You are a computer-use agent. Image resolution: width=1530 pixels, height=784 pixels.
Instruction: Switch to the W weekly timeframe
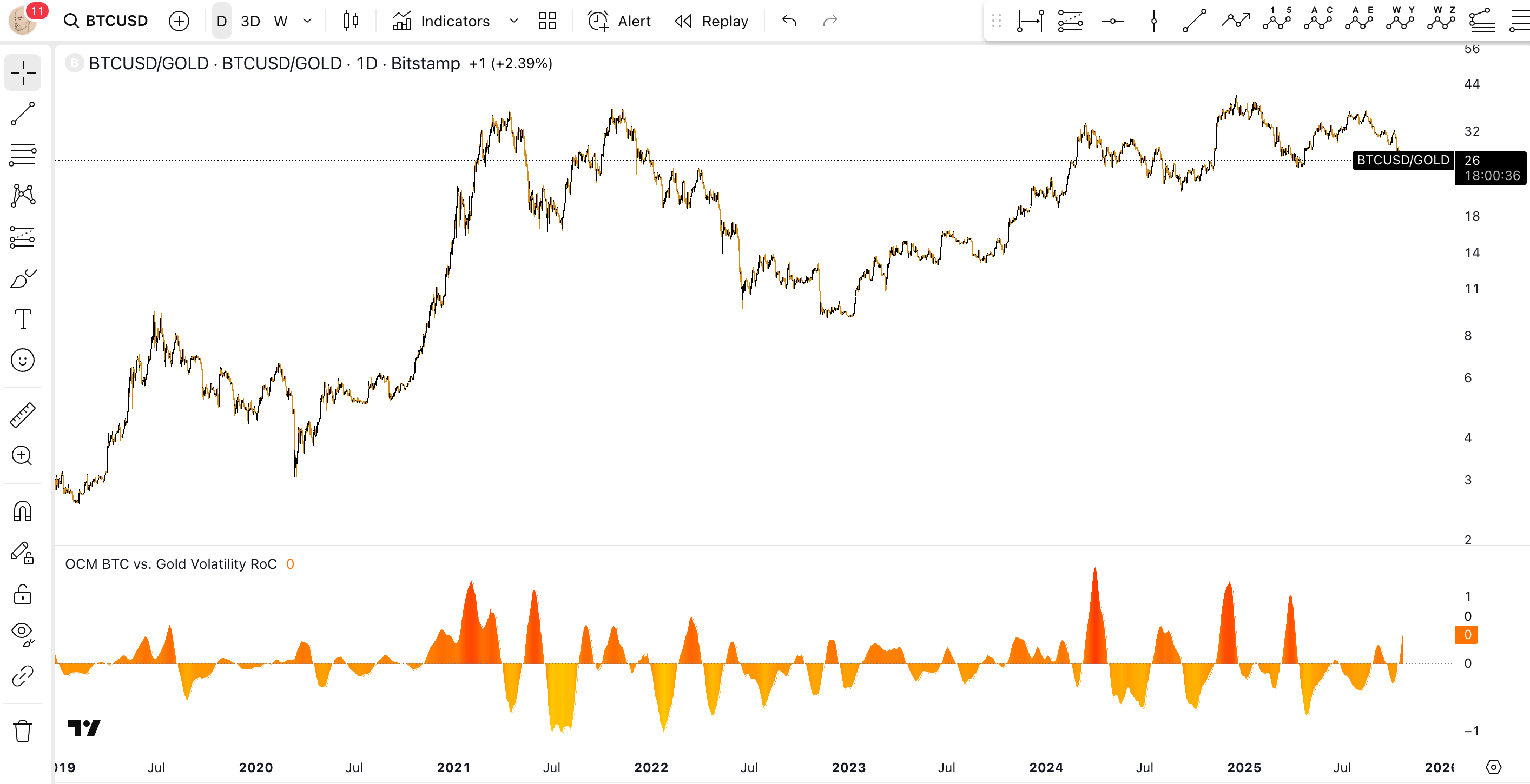click(x=280, y=22)
